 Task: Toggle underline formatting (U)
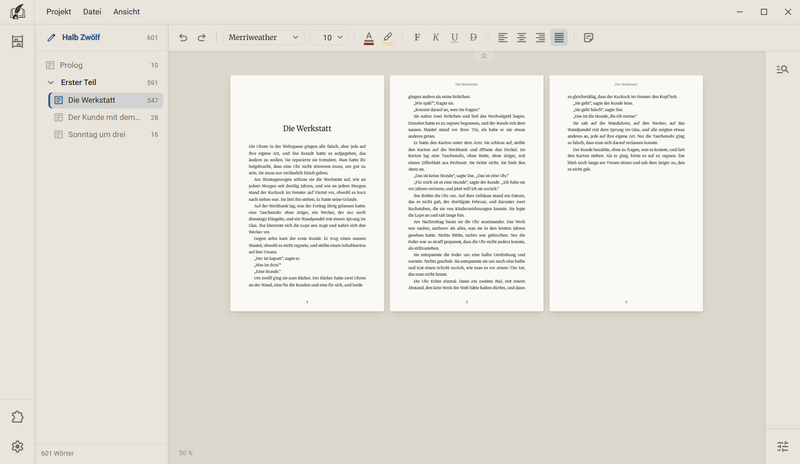pos(455,37)
